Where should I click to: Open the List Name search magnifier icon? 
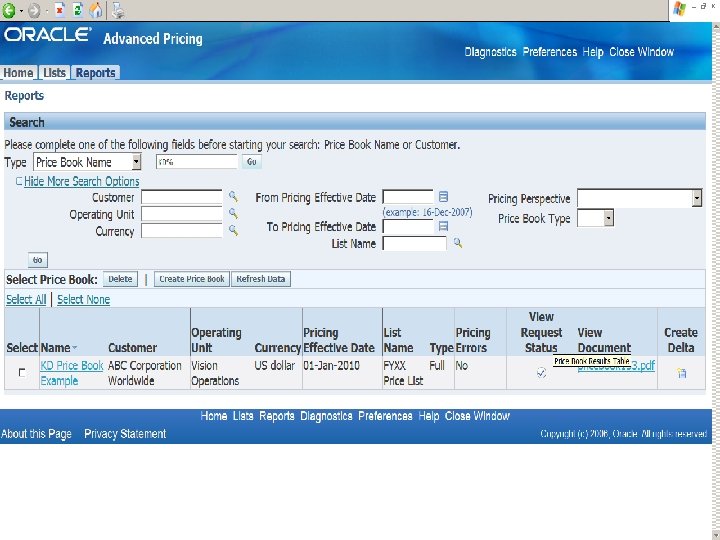click(457, 243)
